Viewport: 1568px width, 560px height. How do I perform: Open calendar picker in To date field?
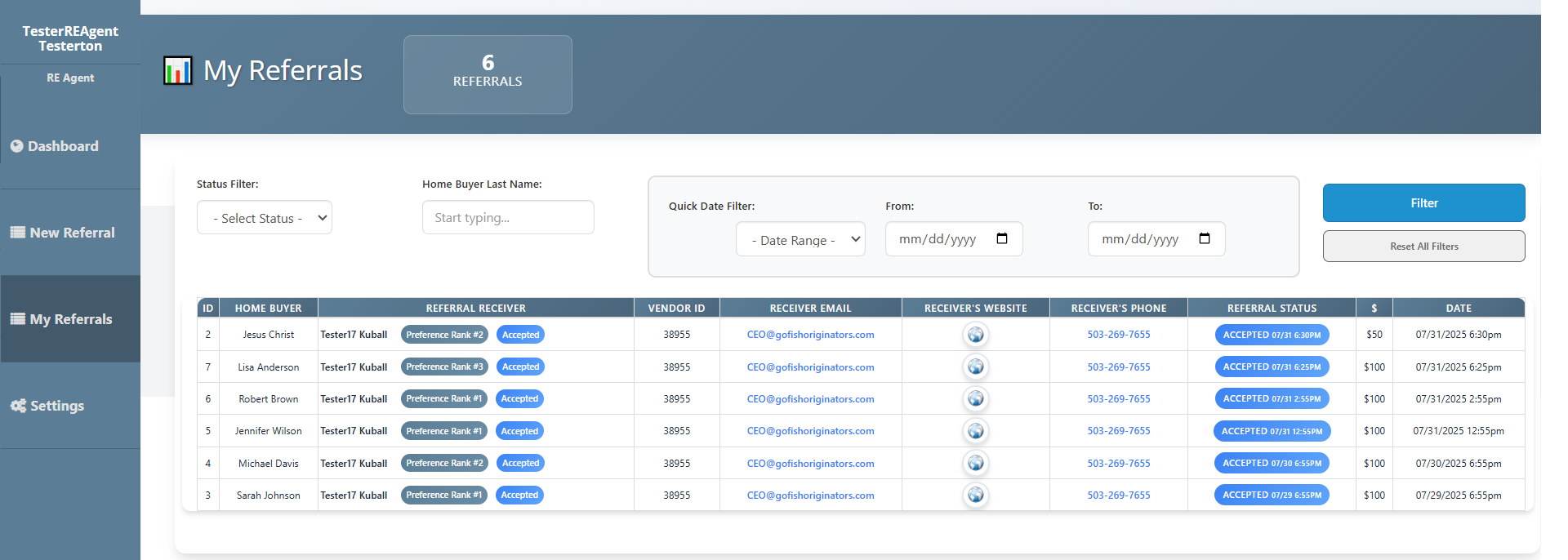(1205, 238)
